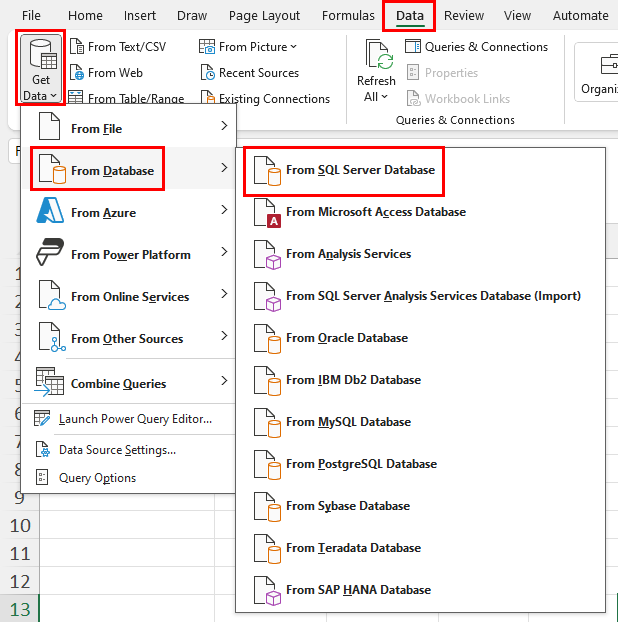618x622 pixels.
Task: Click the Microsoft Access Database icon
Action: tap(267, 213)
